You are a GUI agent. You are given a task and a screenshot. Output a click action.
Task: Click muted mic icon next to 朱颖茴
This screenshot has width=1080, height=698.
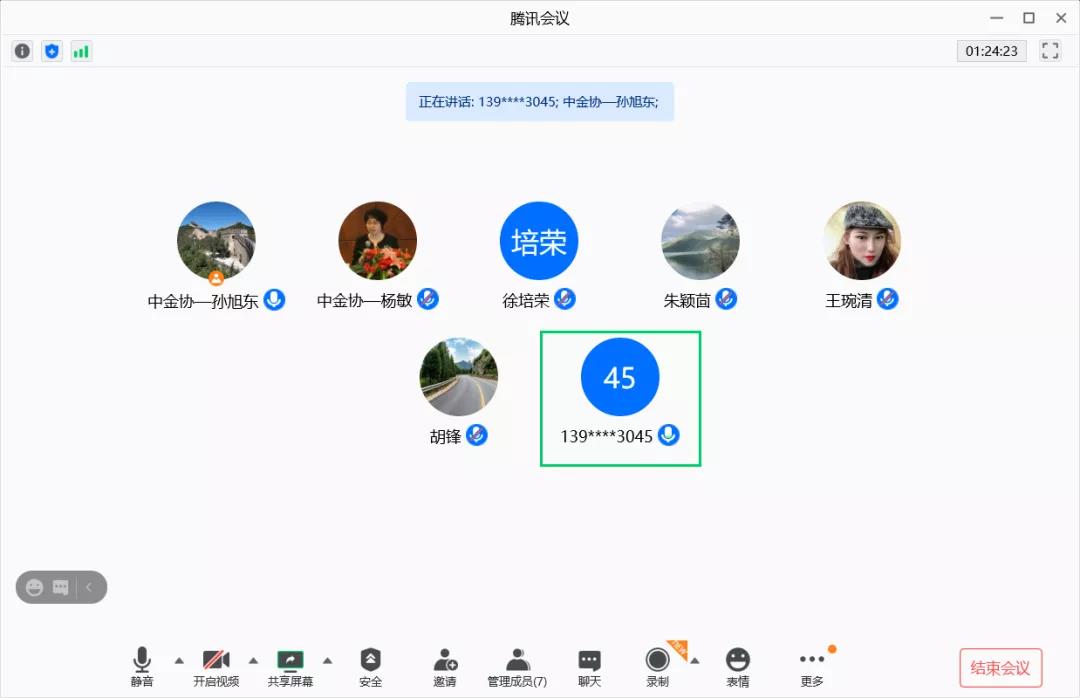click(726, 299)
